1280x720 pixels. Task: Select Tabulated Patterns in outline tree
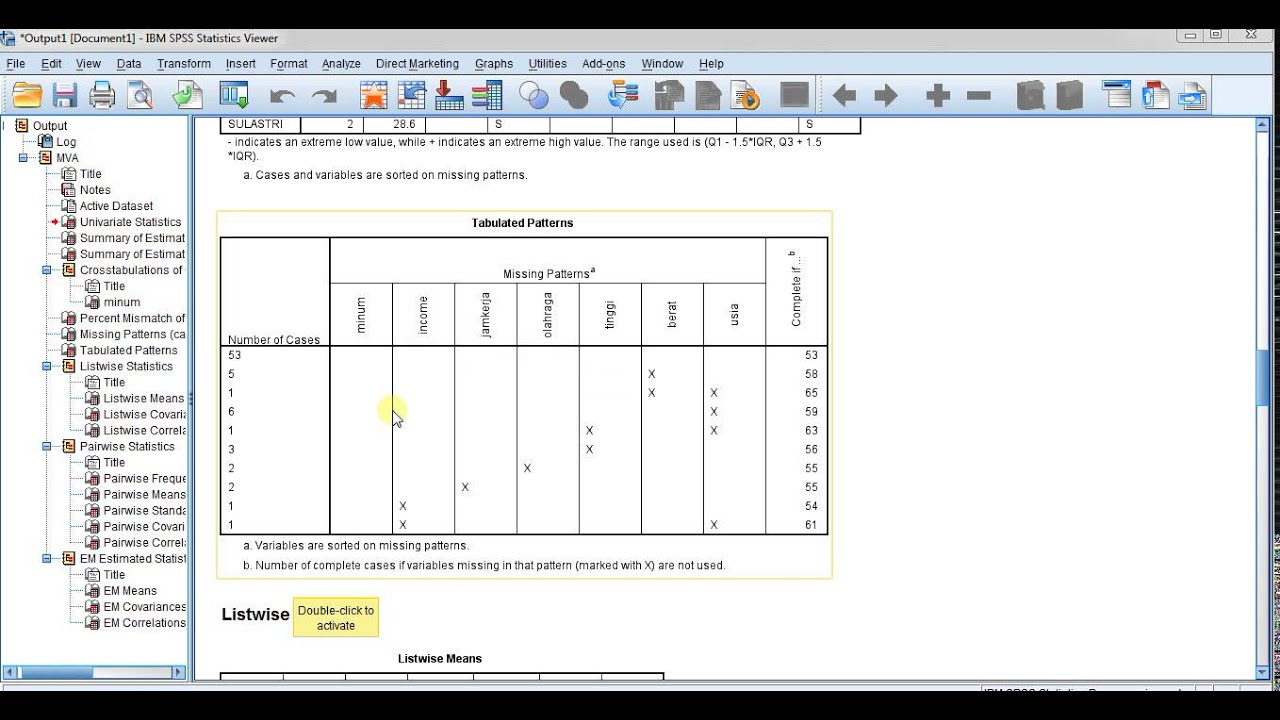[128, 350]
